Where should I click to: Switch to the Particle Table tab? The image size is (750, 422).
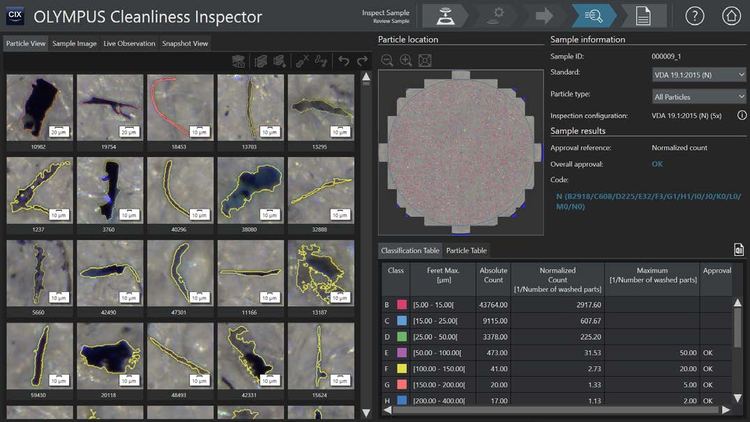pyautogui.click(x=466, y=250)
